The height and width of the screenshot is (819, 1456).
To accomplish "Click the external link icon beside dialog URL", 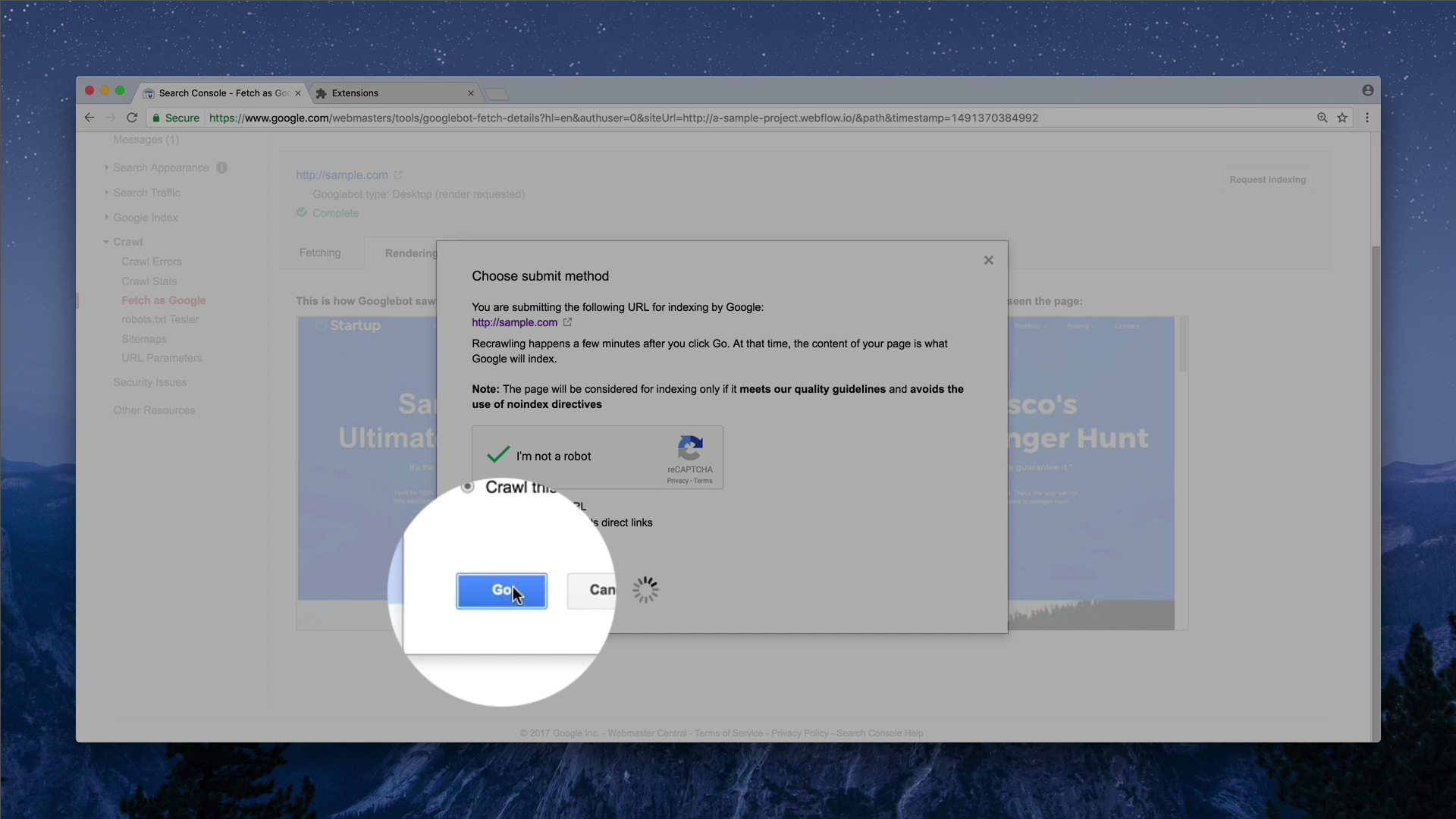I will click(x=567, y=322).
